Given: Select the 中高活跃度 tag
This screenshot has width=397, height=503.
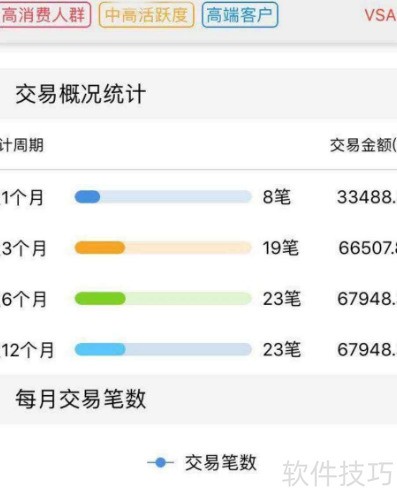Looking at the screenshot, I should point(146,15).
